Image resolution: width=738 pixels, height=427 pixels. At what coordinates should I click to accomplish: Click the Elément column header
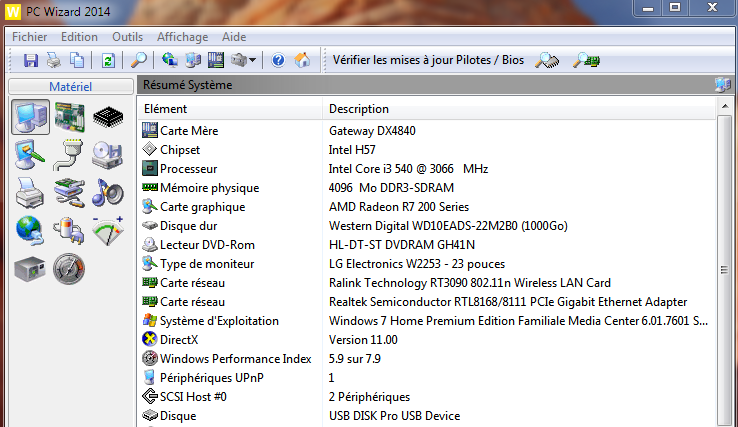[230, 109]
